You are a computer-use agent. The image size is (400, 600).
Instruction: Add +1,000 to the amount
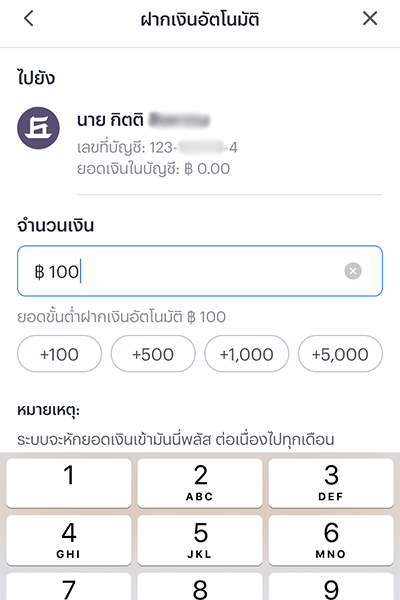click(247, 354)
